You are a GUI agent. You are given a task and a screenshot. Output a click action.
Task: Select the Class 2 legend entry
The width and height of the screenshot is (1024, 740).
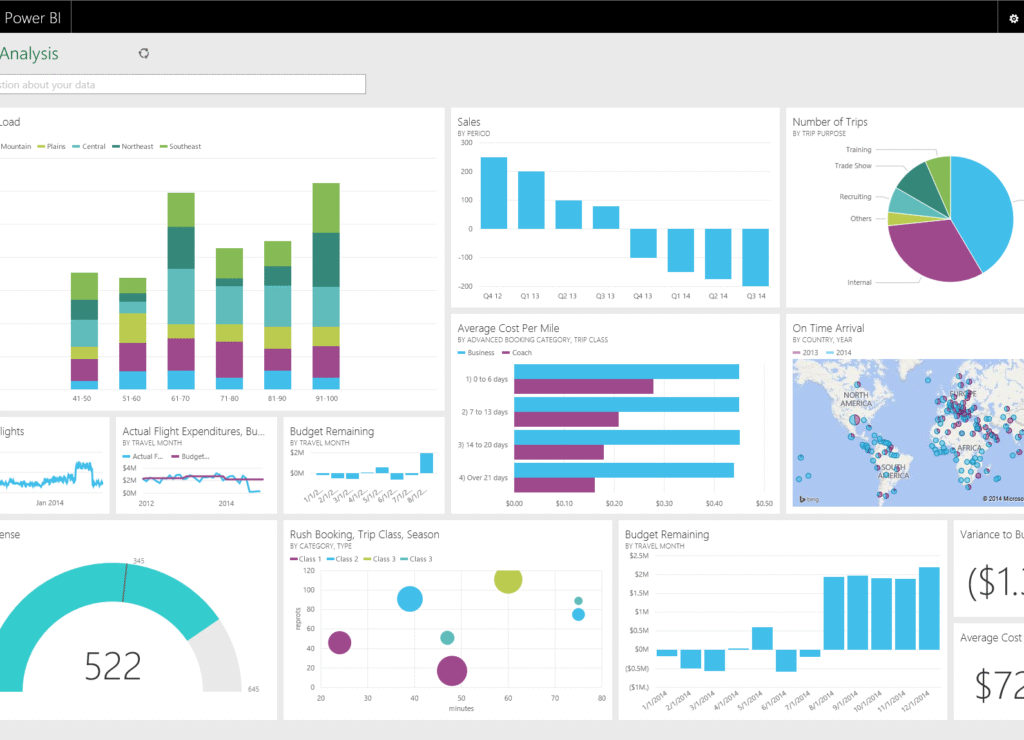pos(342,559)
